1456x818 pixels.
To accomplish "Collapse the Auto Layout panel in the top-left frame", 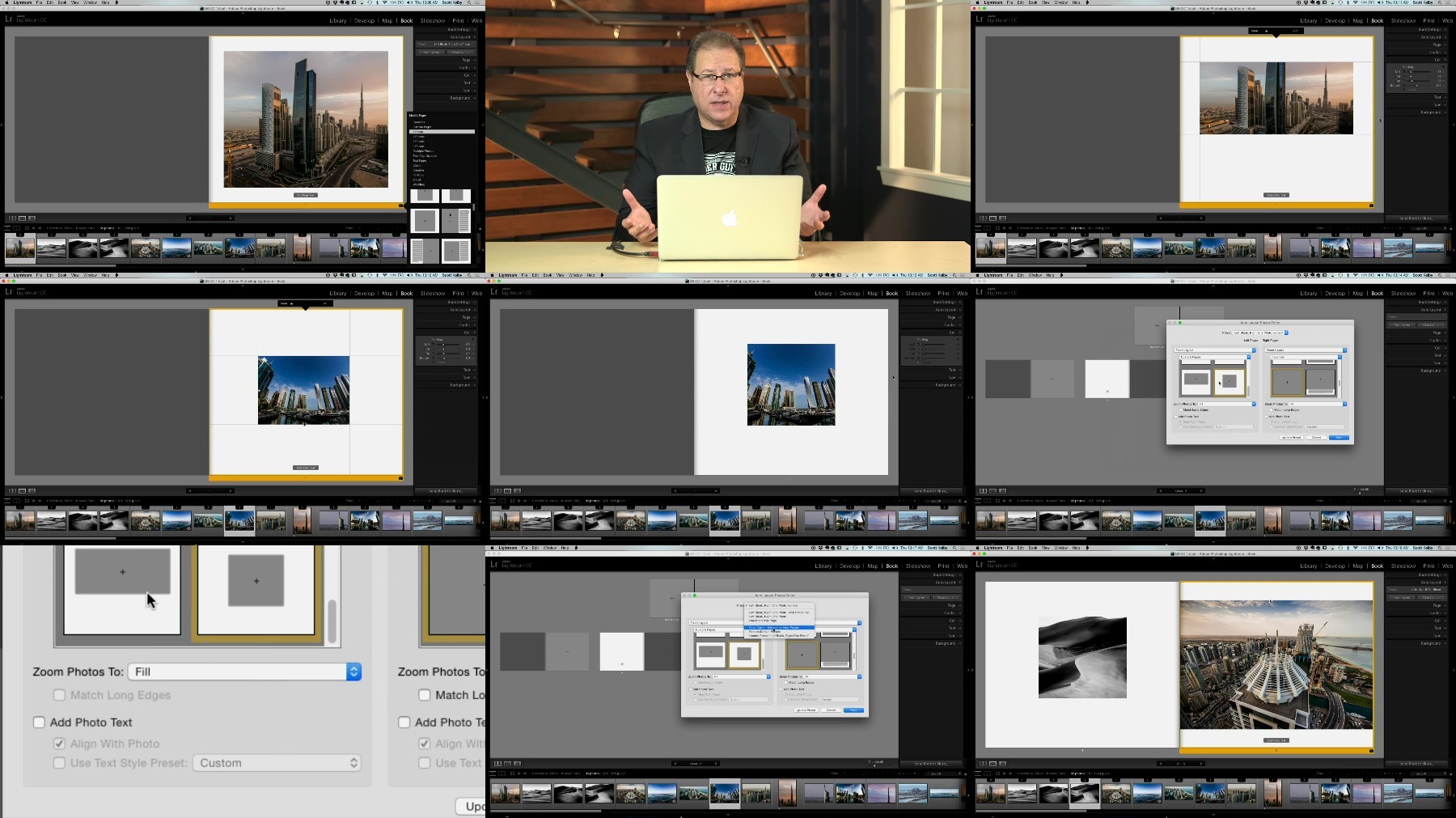I will (x=461, y=37).
